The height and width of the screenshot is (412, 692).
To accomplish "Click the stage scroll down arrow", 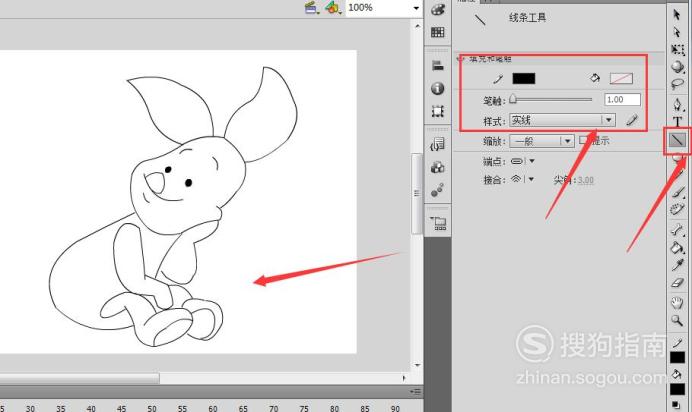I will [417, 365].
